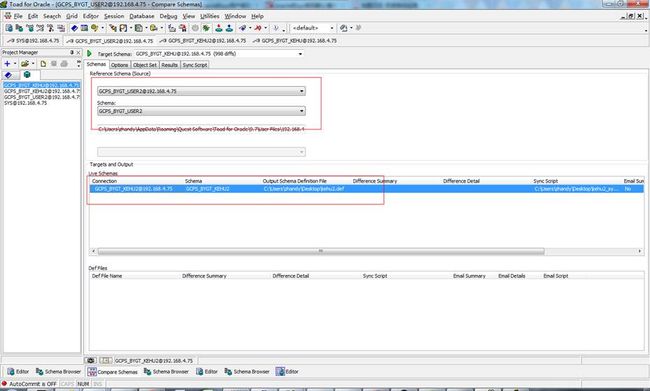The image size is (650, 391).
Task: Click the reference file path input field
Action: [x=201, y=129]
